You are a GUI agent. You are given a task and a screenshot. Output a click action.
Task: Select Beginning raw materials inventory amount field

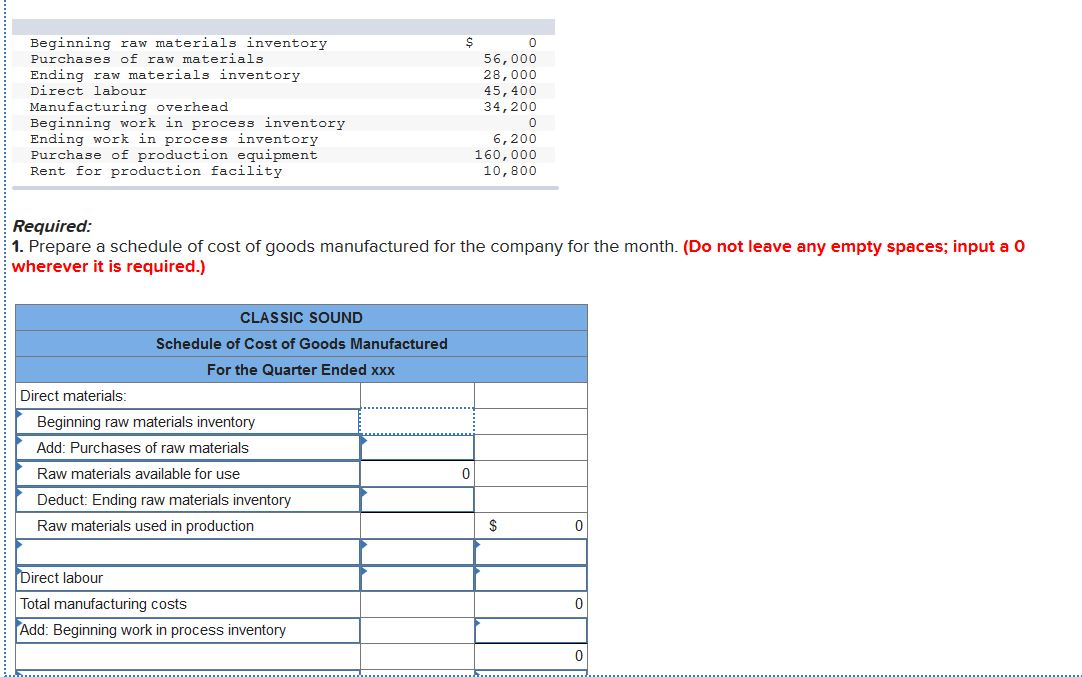pyautogui.click(x=417, y=422)
